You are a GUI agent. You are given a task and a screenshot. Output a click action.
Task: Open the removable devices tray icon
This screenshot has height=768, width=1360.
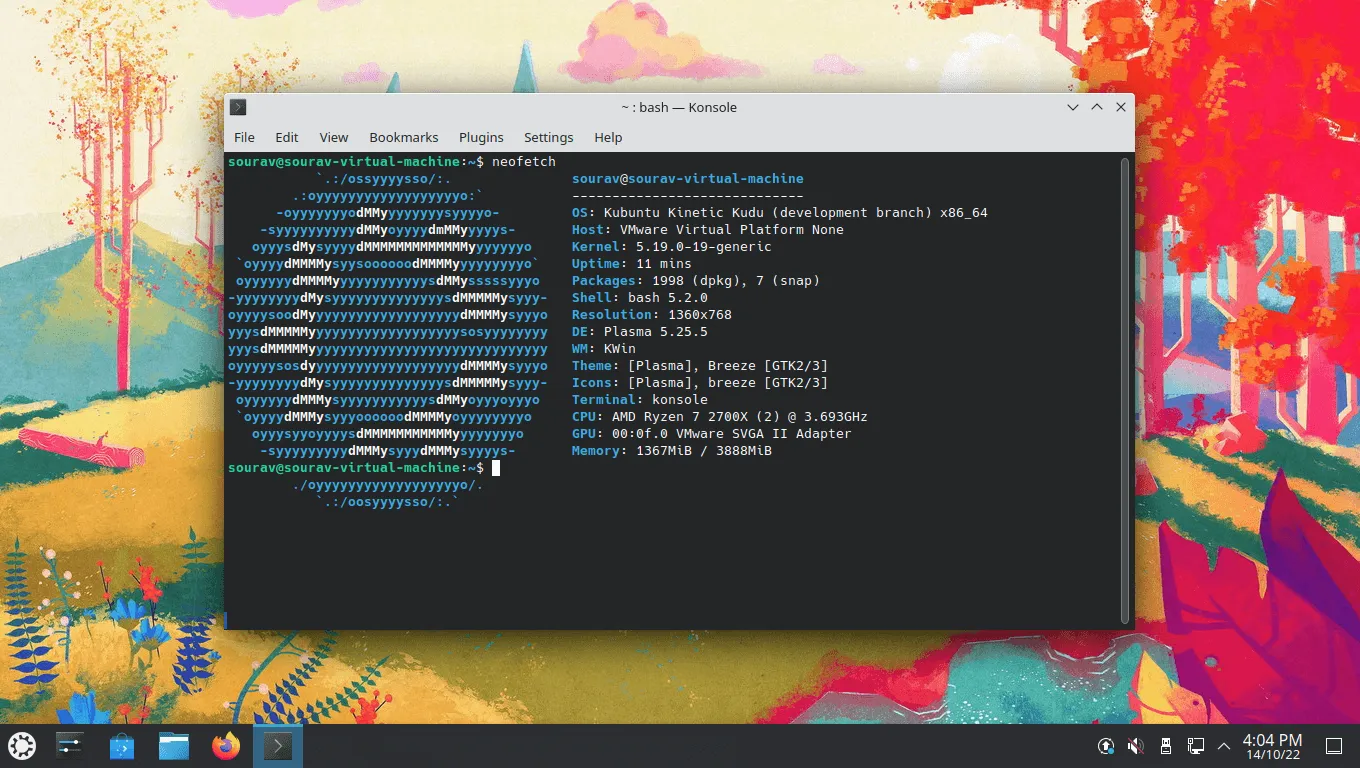[x=1165, y=745]
